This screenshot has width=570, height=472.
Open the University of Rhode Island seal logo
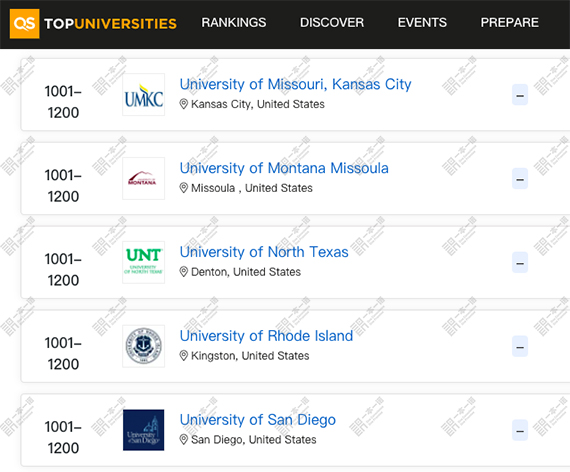[x=144, y=346]
